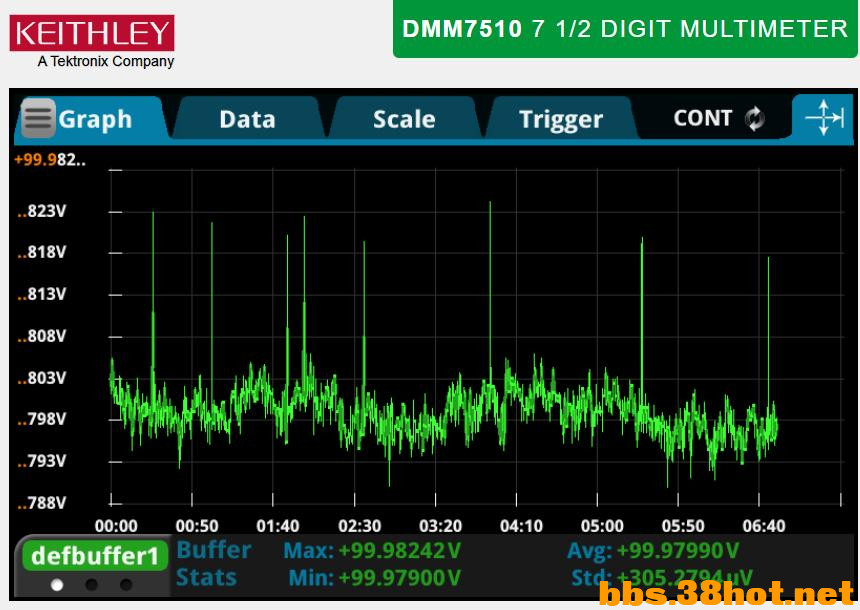Click the +99.982 y-axis top label
The height and width of the screenshot is (610, 860).
(x=50, y=159)
